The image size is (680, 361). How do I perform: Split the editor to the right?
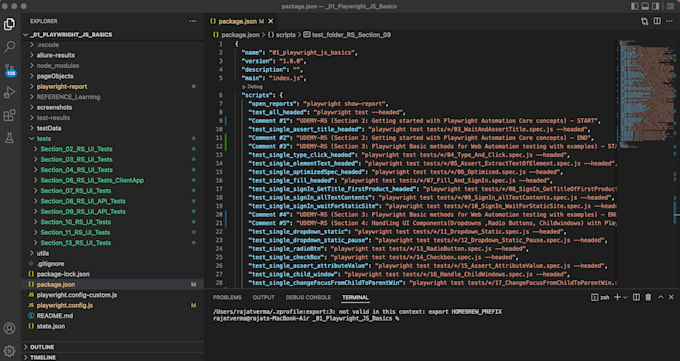(x=657, y=21)
